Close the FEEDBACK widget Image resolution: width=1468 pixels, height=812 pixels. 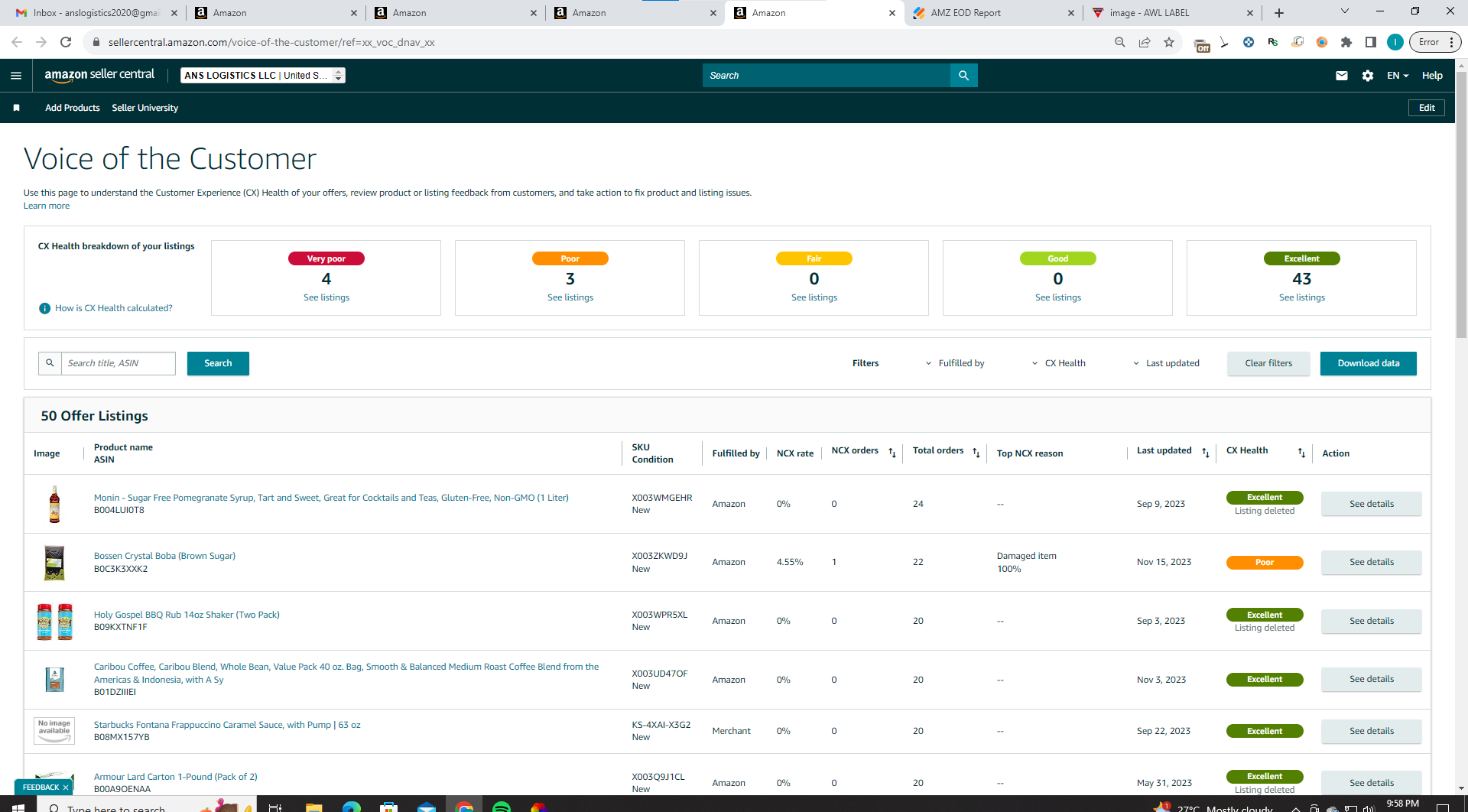point(66,788)
